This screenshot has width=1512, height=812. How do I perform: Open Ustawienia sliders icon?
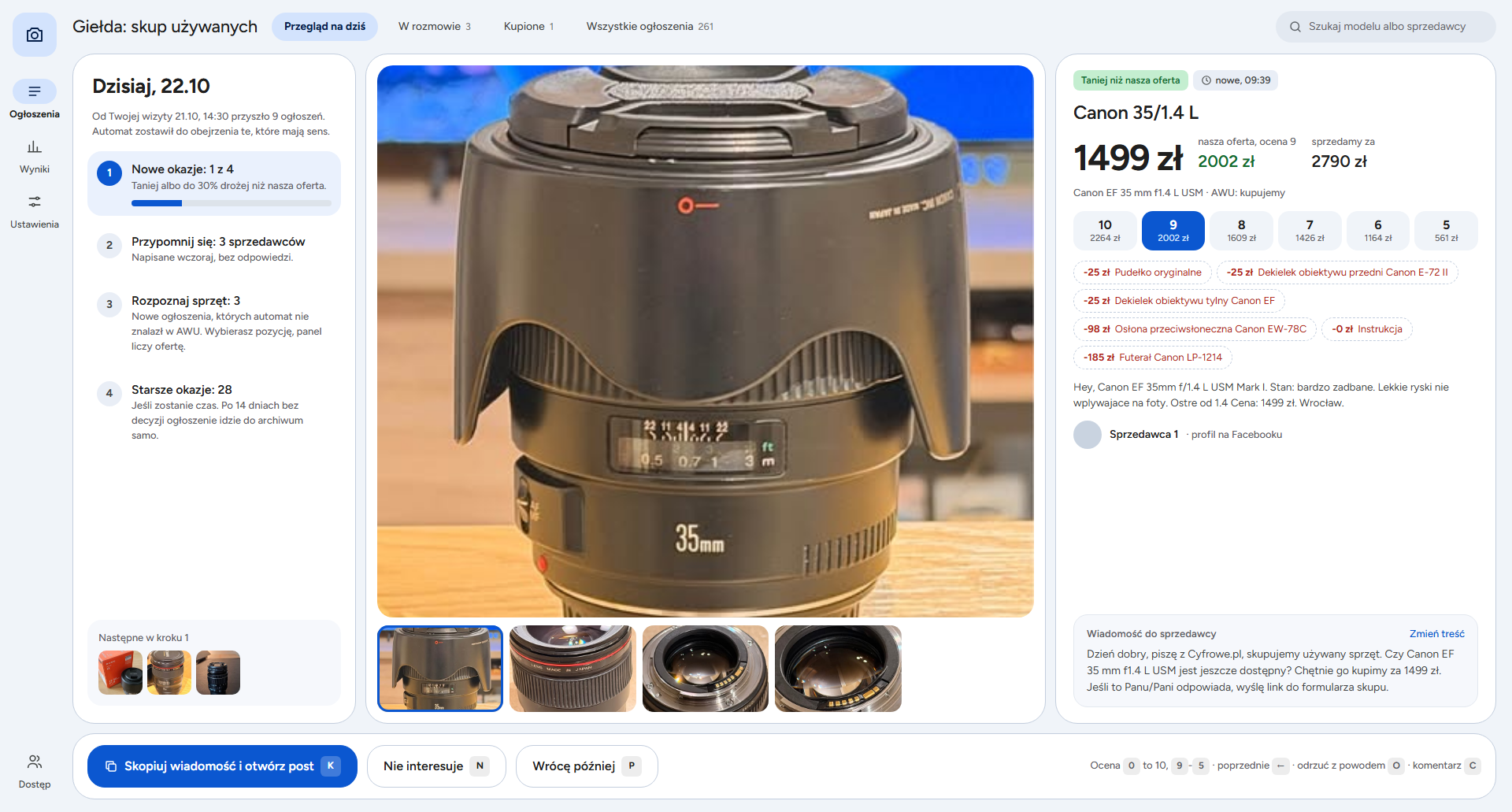click(x=35, y=202)
